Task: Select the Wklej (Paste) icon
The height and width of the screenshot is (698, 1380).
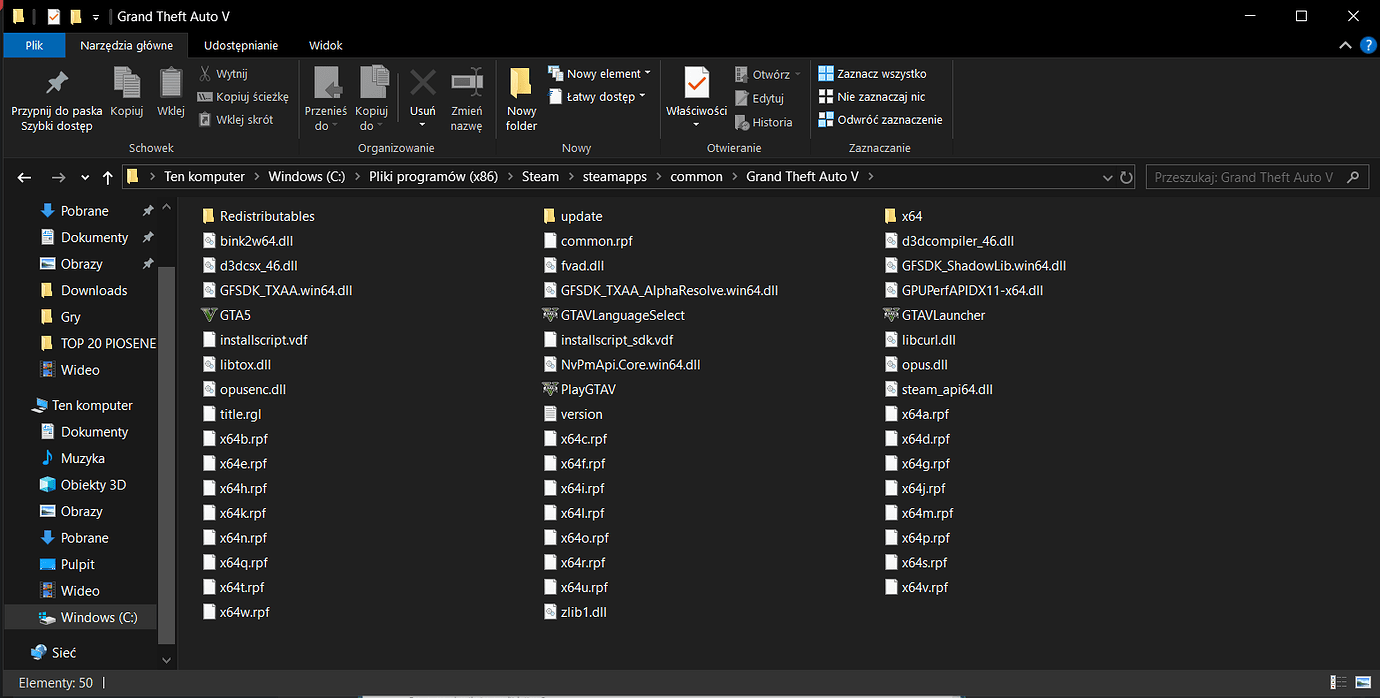Action: pos(170,95)
